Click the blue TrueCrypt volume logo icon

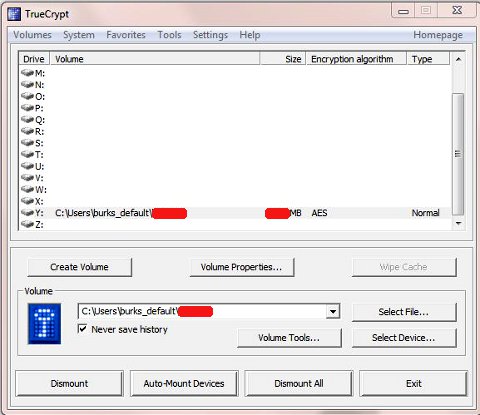pyautogui.click(x=44, y=323)
